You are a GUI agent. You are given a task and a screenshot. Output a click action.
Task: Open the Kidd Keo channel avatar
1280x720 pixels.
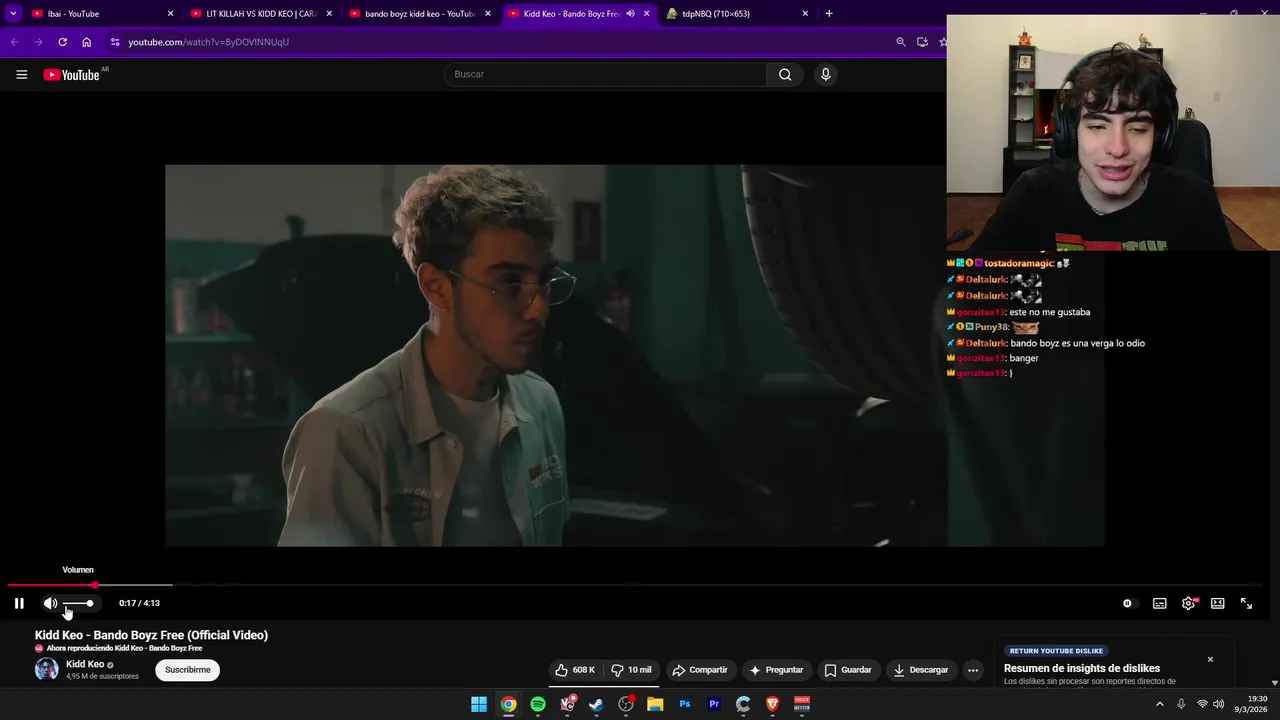pos(46,670)
